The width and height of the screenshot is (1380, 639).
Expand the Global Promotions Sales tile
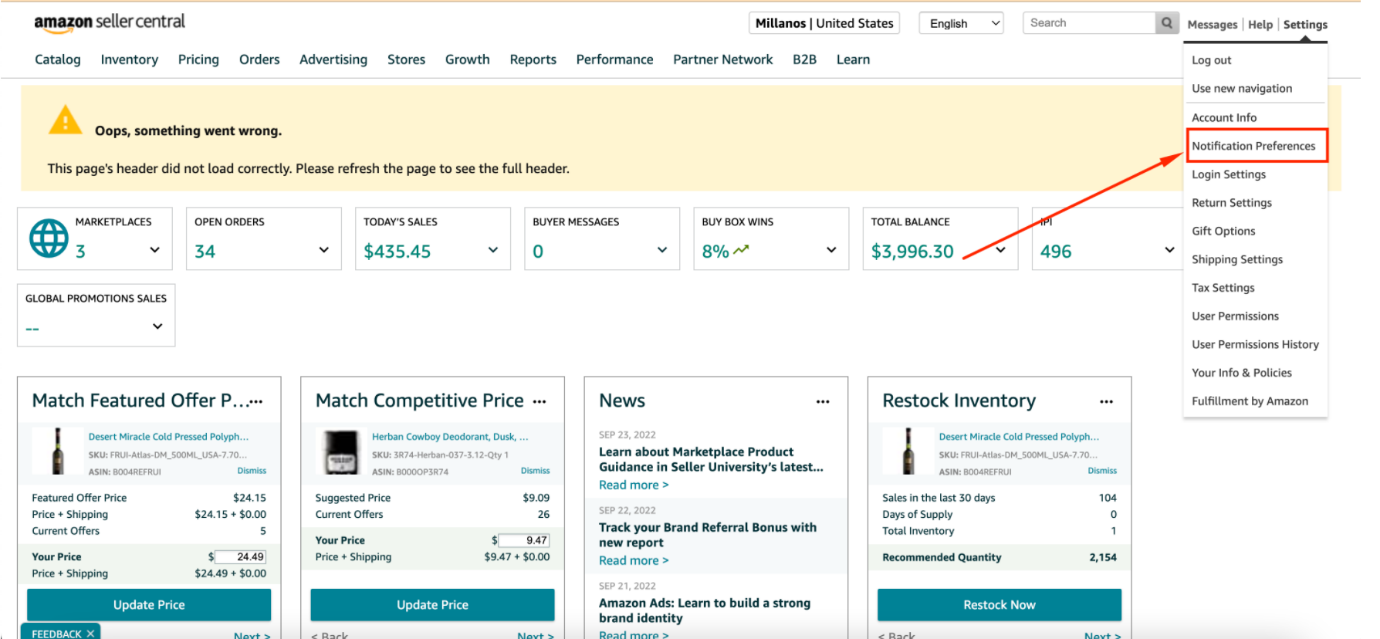[x=158, y=326]
